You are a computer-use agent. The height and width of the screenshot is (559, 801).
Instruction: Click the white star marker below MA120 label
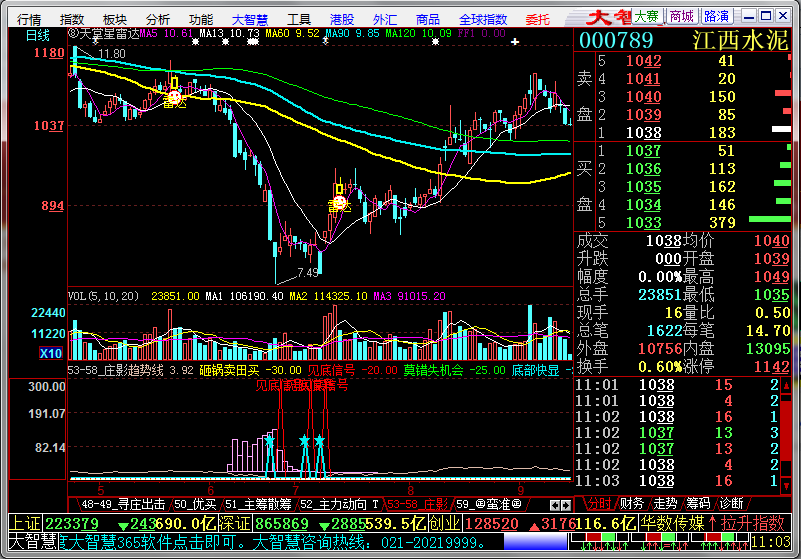435,42
